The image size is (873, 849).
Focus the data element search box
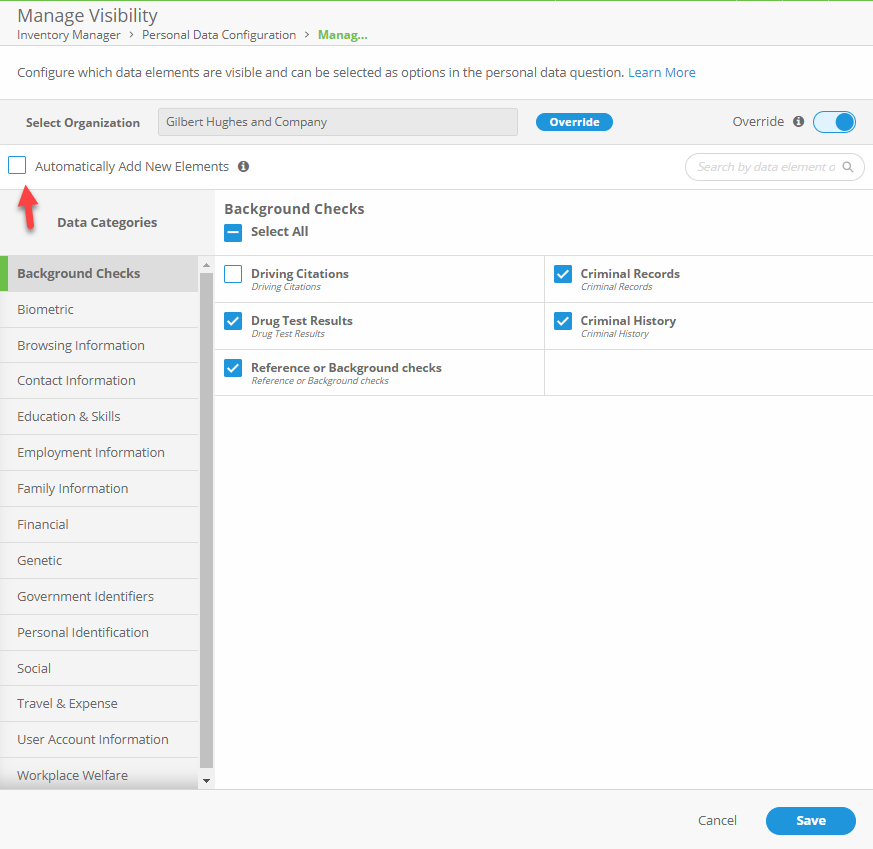click(x=765, y=167)
